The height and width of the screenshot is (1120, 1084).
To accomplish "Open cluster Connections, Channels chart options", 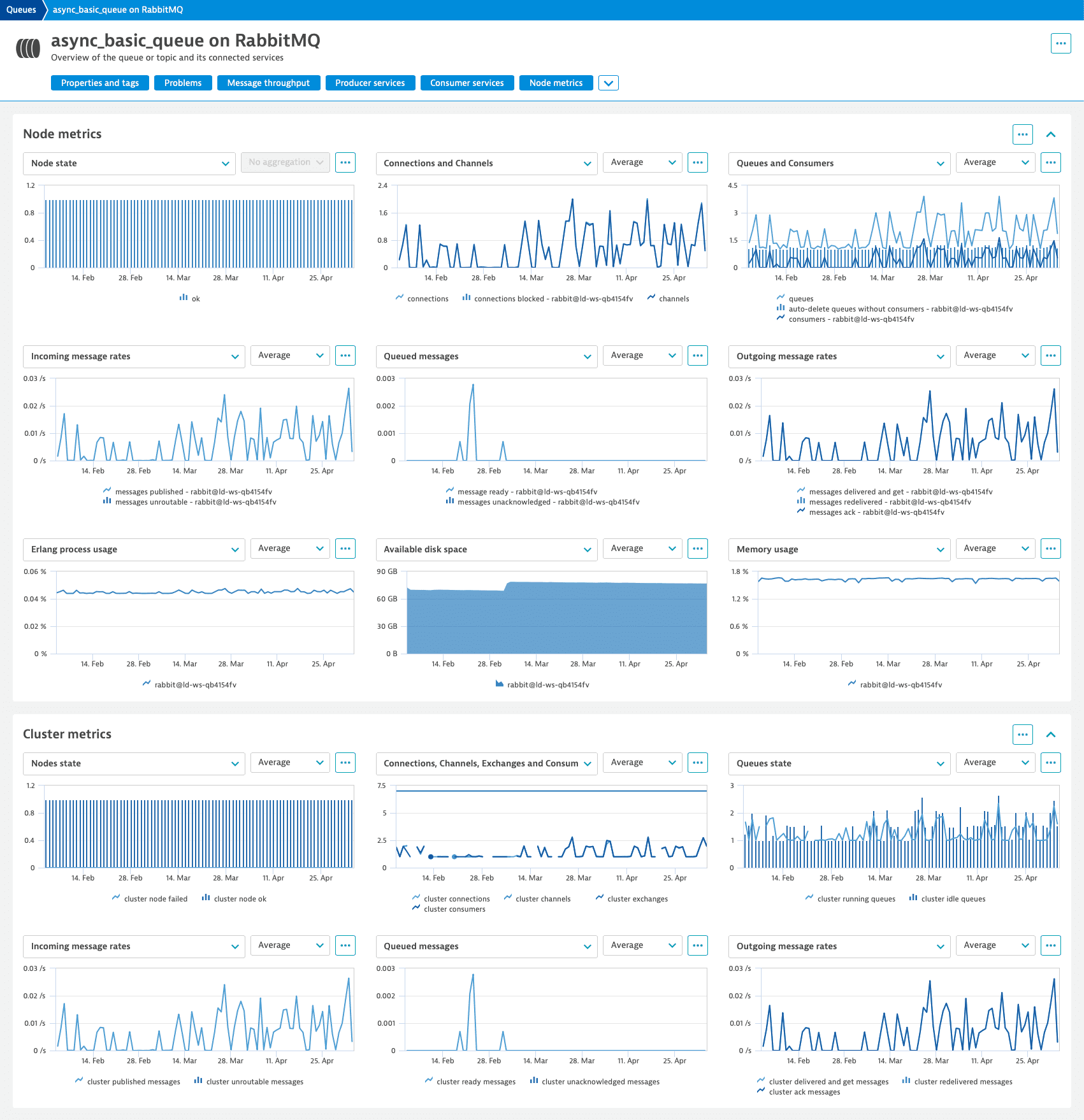I will 698,763.
